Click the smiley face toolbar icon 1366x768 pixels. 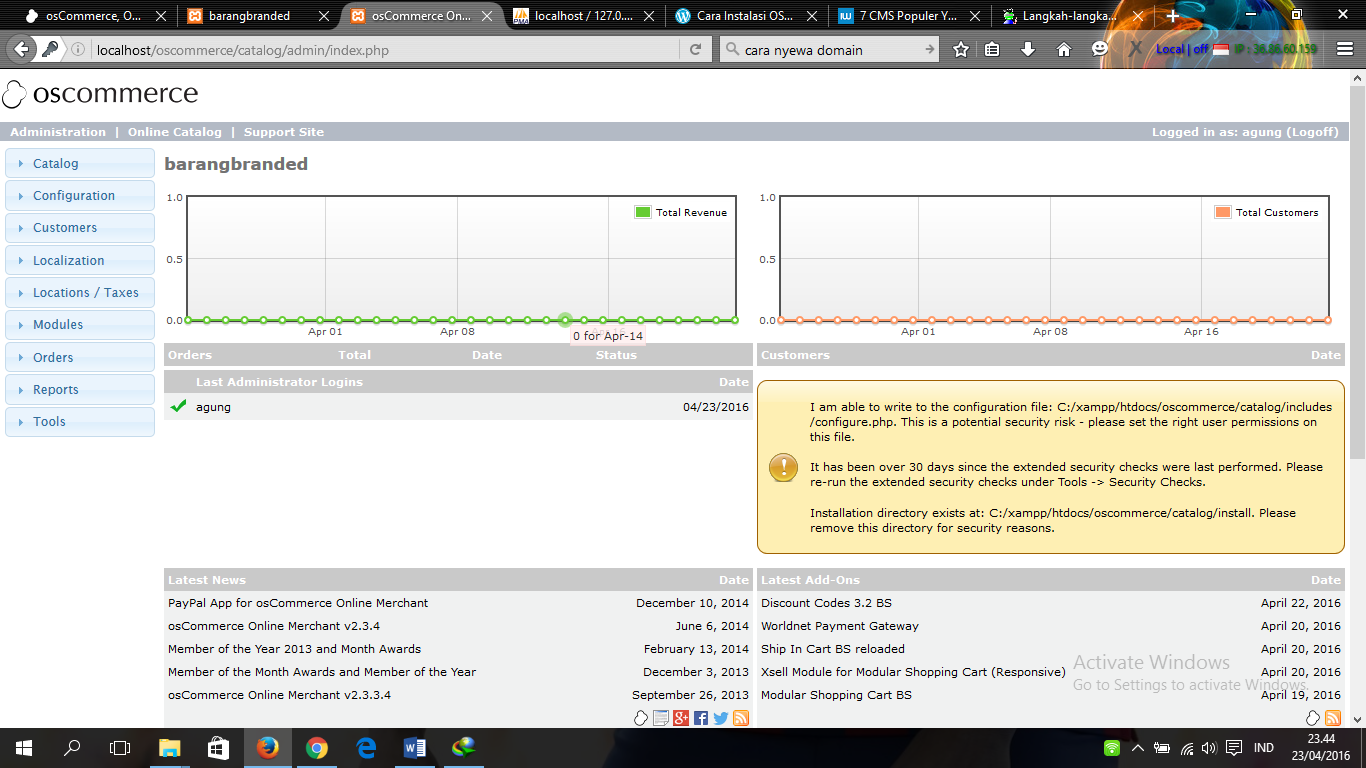[x=1100, y=48]
